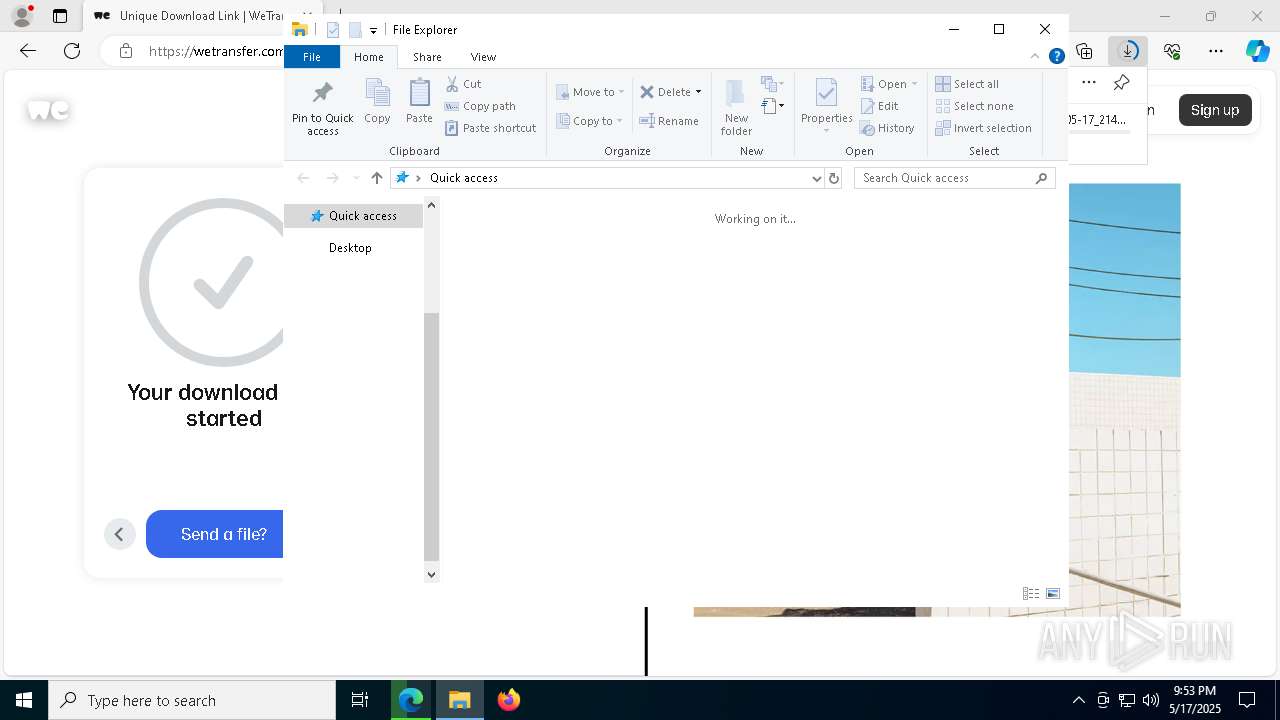Click Cut in Clipboard group
Screen dimensions: 1280x720
pos(463,84)
